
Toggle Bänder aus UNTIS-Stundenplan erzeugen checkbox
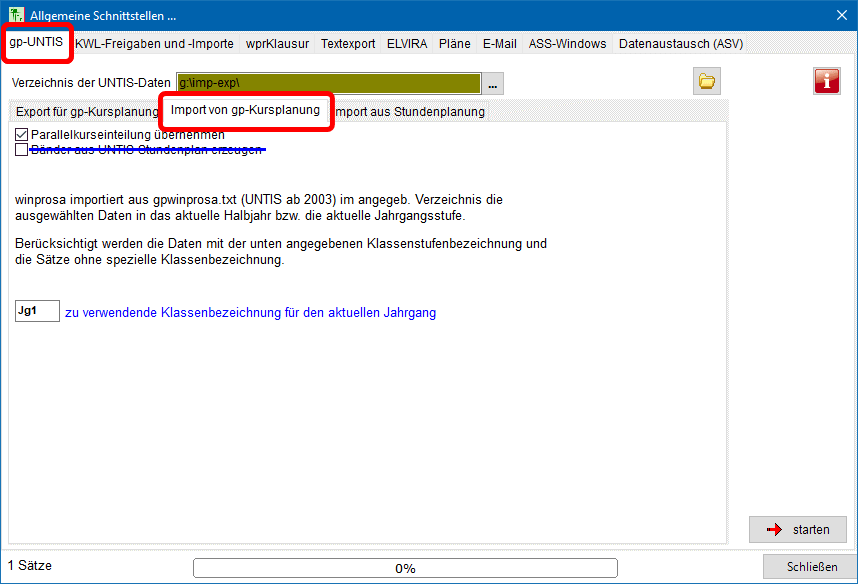[x=22, y=149]
